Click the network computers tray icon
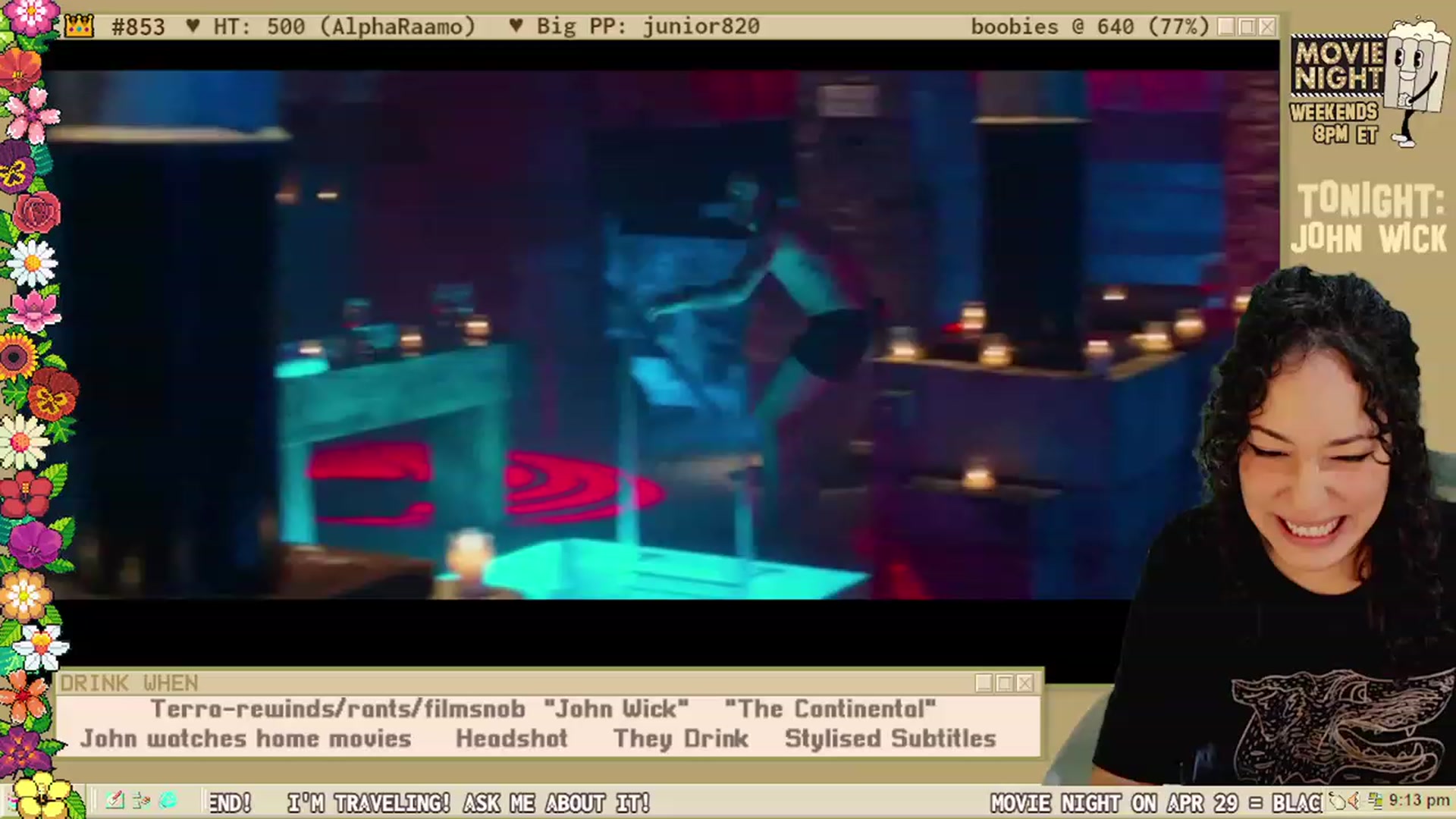Screen dimensions: 1456x819 coord(1375,801)
